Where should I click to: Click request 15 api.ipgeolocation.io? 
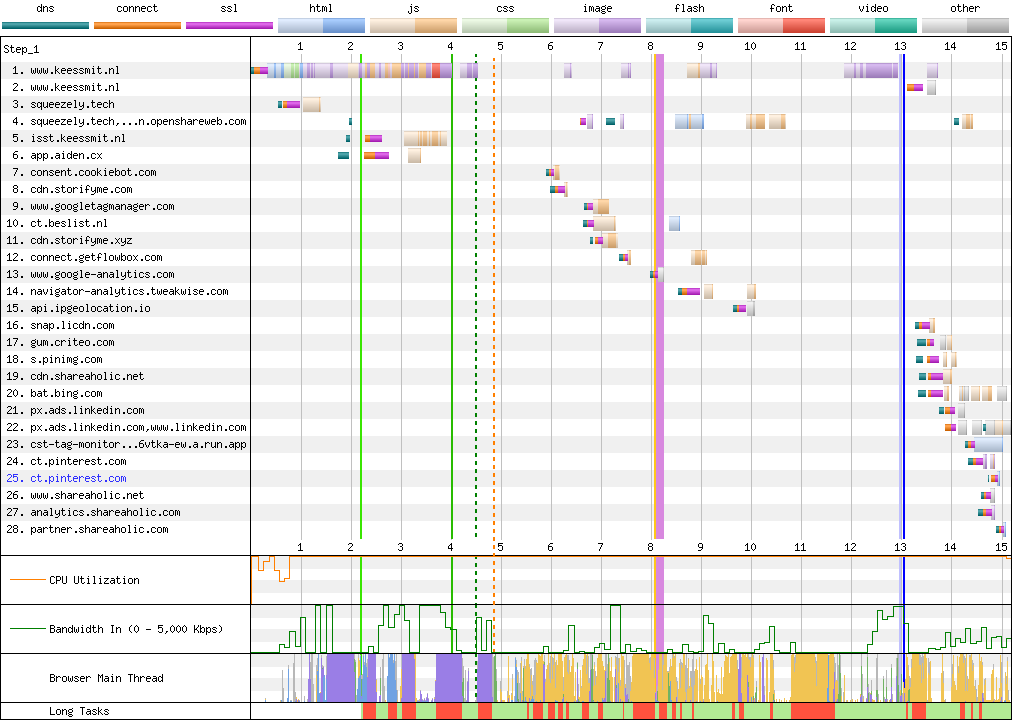[90, 308]
